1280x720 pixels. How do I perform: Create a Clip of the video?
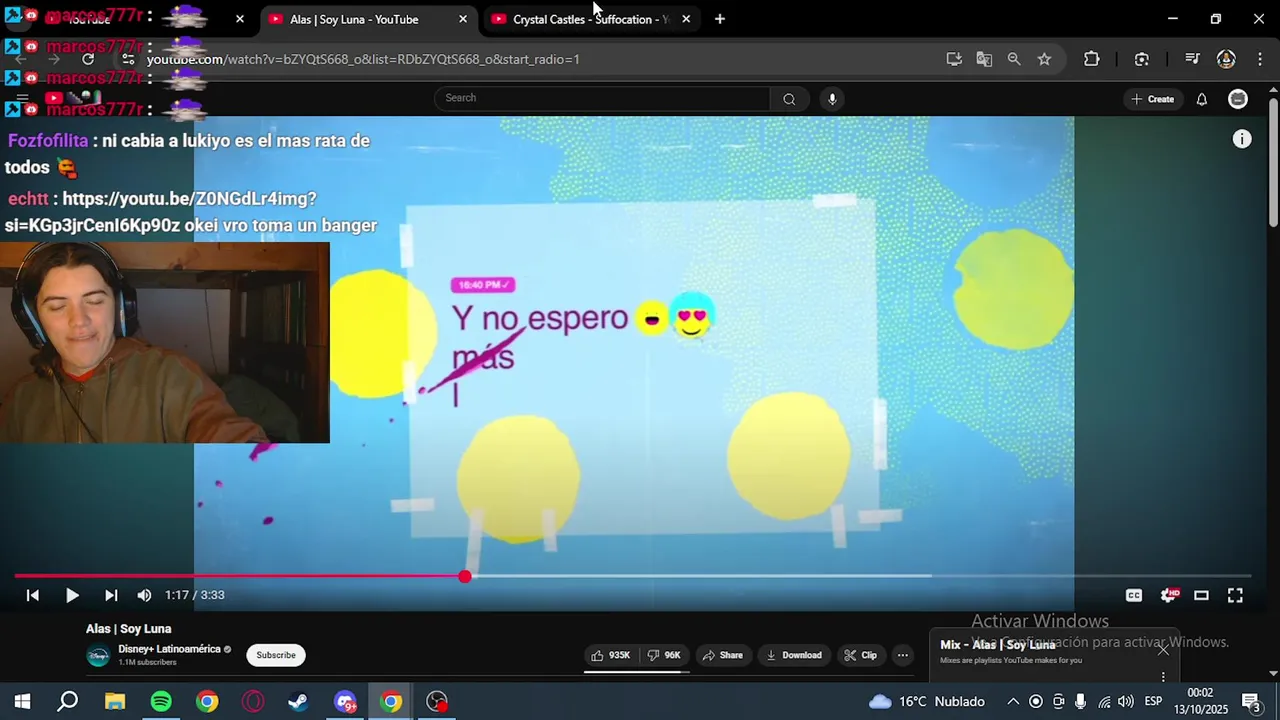[x=860, y=655]
